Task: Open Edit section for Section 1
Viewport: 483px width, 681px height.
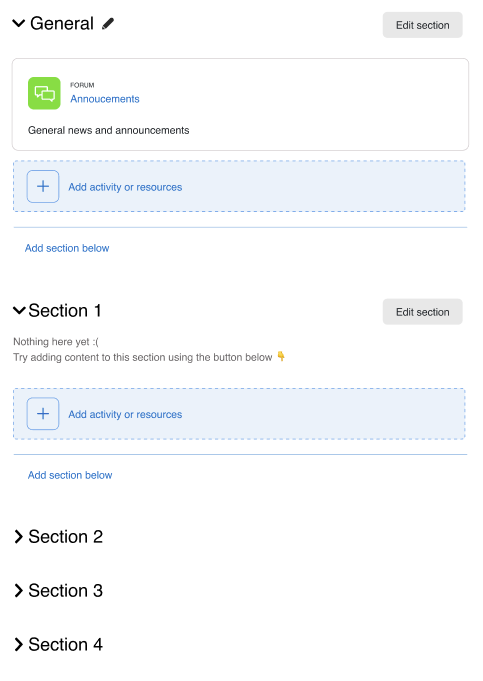Action: [x=423, y=312]
